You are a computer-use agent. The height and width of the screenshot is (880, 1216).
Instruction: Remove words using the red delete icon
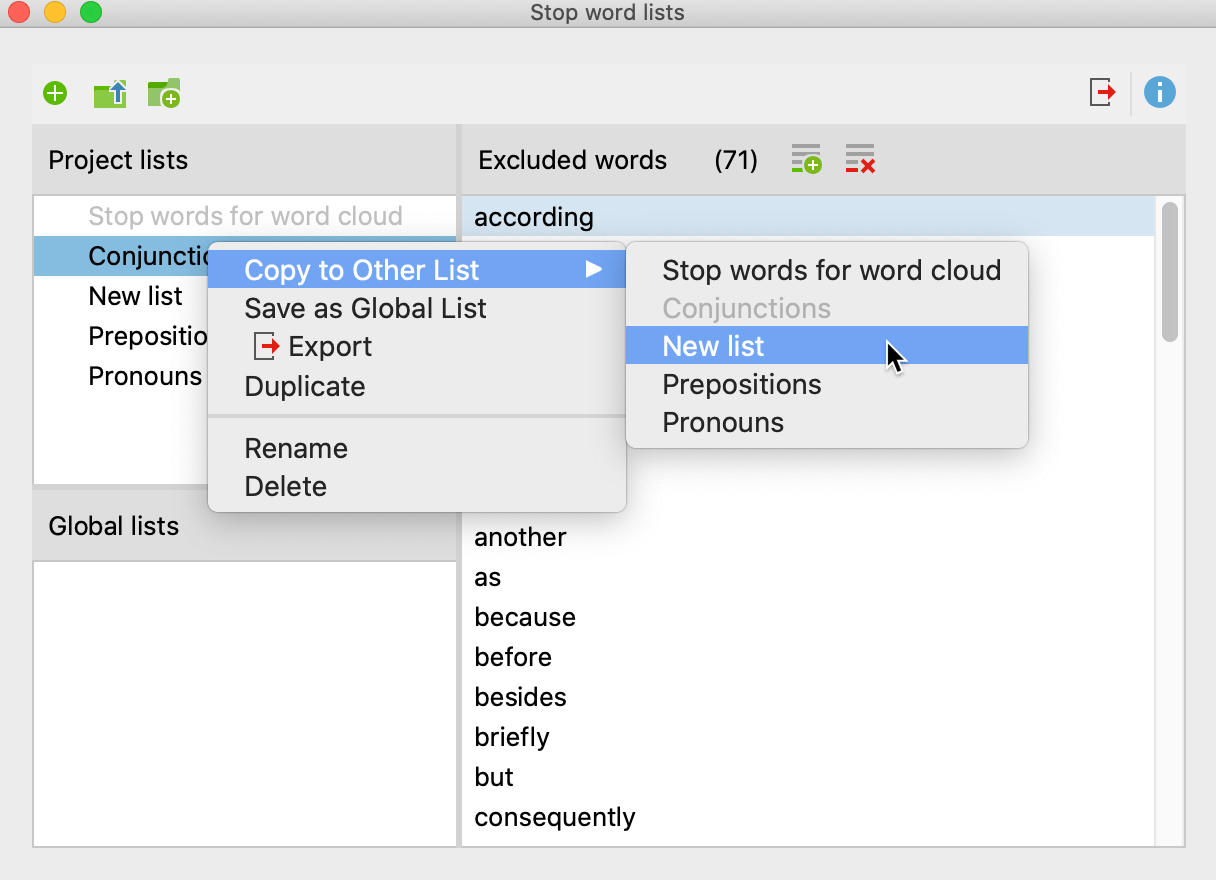coord(858,159)
